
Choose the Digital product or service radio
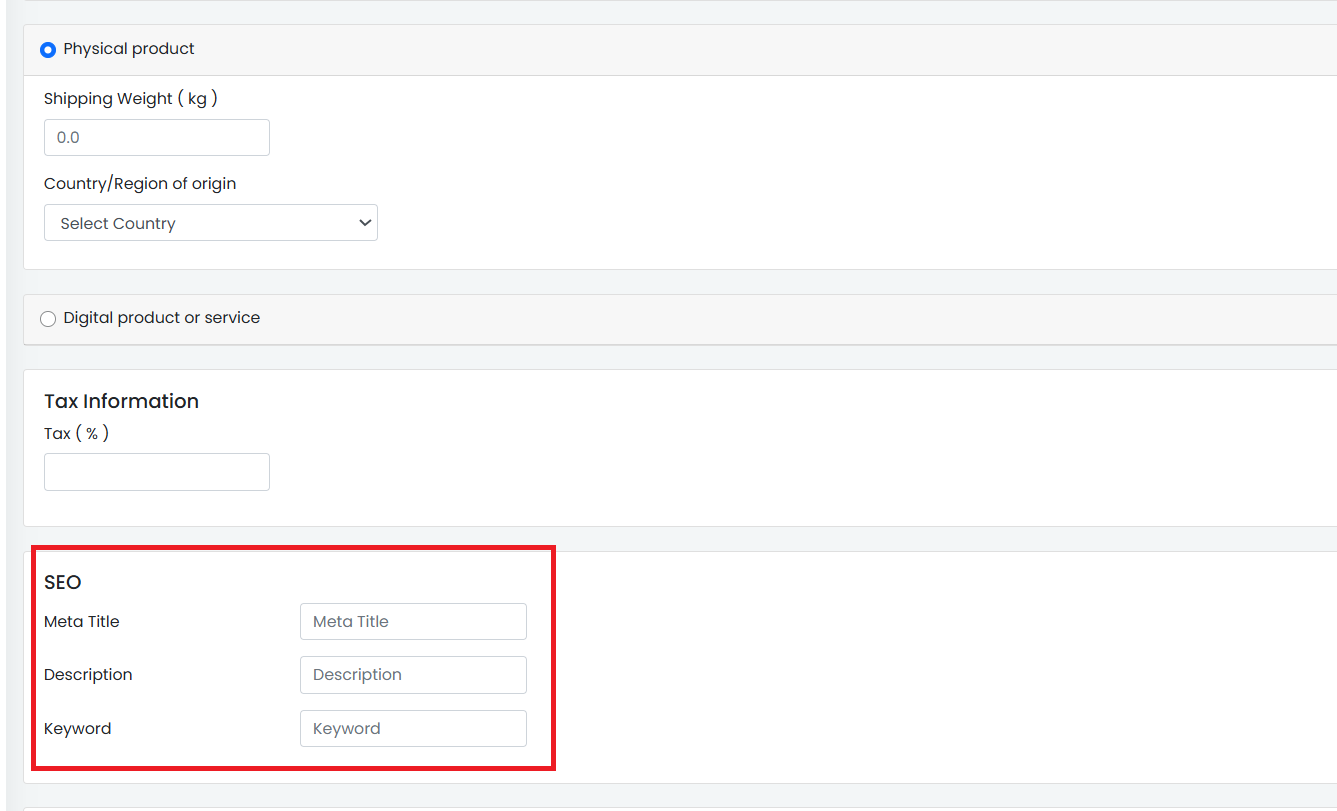point(48,319)
